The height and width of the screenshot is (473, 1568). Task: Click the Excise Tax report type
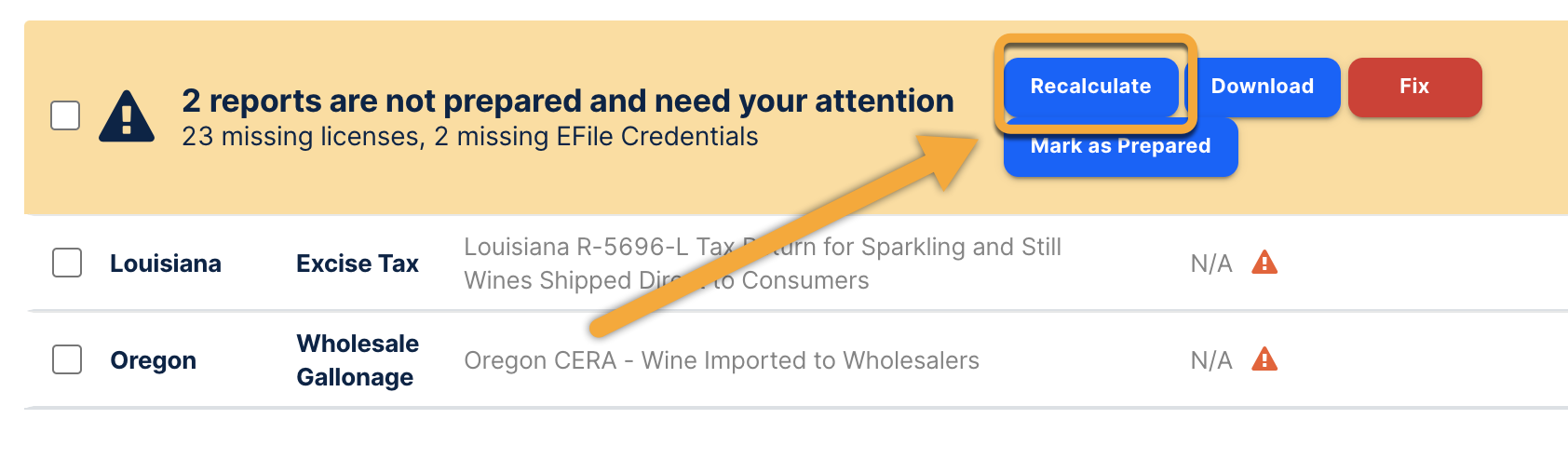point(358,264)
